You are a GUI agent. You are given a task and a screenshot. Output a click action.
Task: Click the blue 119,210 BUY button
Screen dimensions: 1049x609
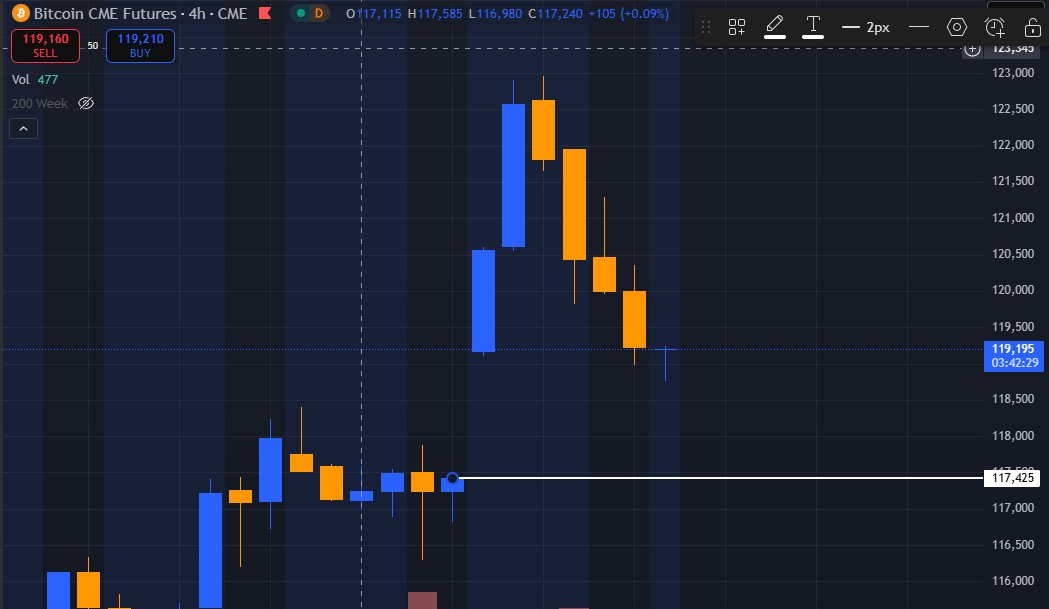pos(140,46)
